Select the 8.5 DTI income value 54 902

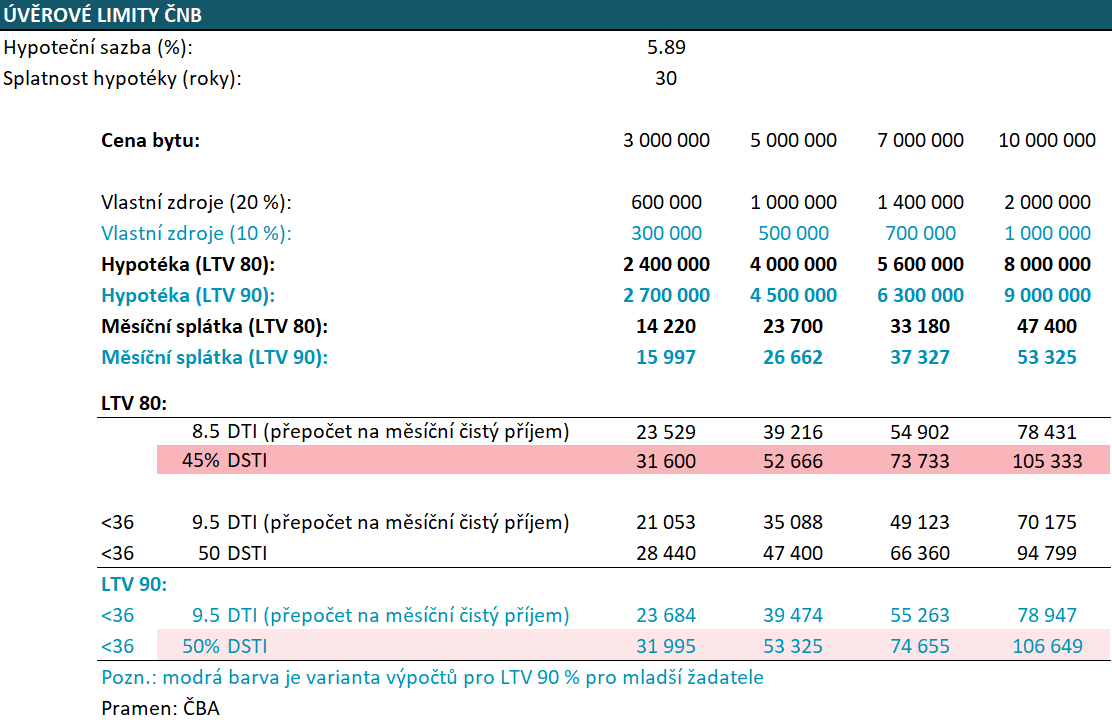[x=920, y=432]
